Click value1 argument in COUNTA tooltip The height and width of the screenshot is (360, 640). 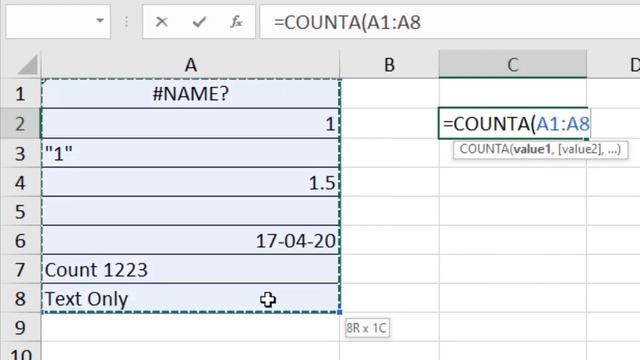click(532, 149)
